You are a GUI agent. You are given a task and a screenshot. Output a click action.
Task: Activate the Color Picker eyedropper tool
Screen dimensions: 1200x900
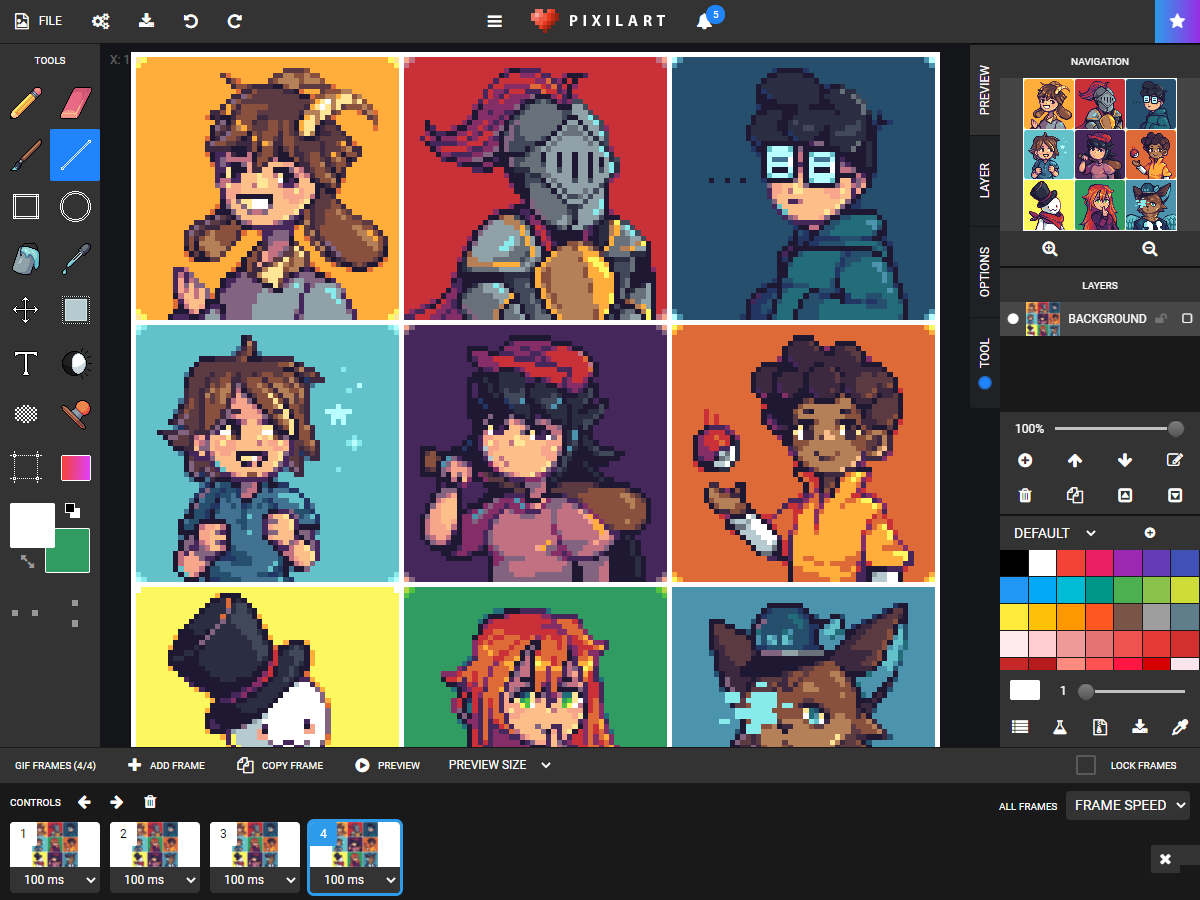coord(75,259)
